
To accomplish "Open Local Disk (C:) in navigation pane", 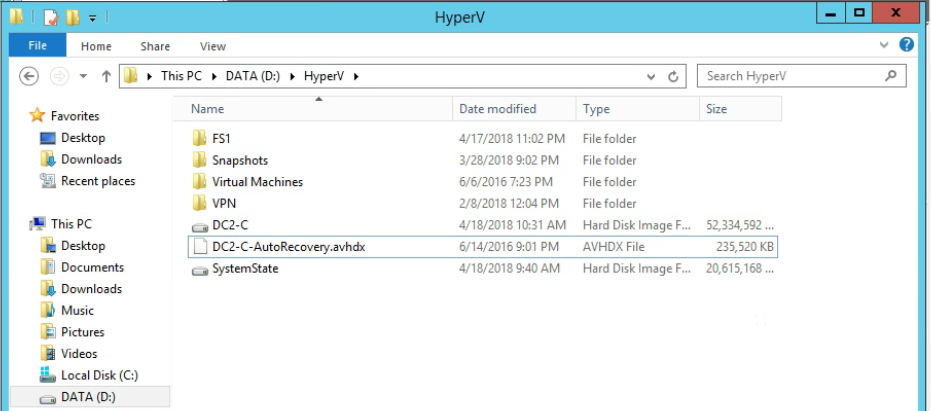I will [99, 375].
